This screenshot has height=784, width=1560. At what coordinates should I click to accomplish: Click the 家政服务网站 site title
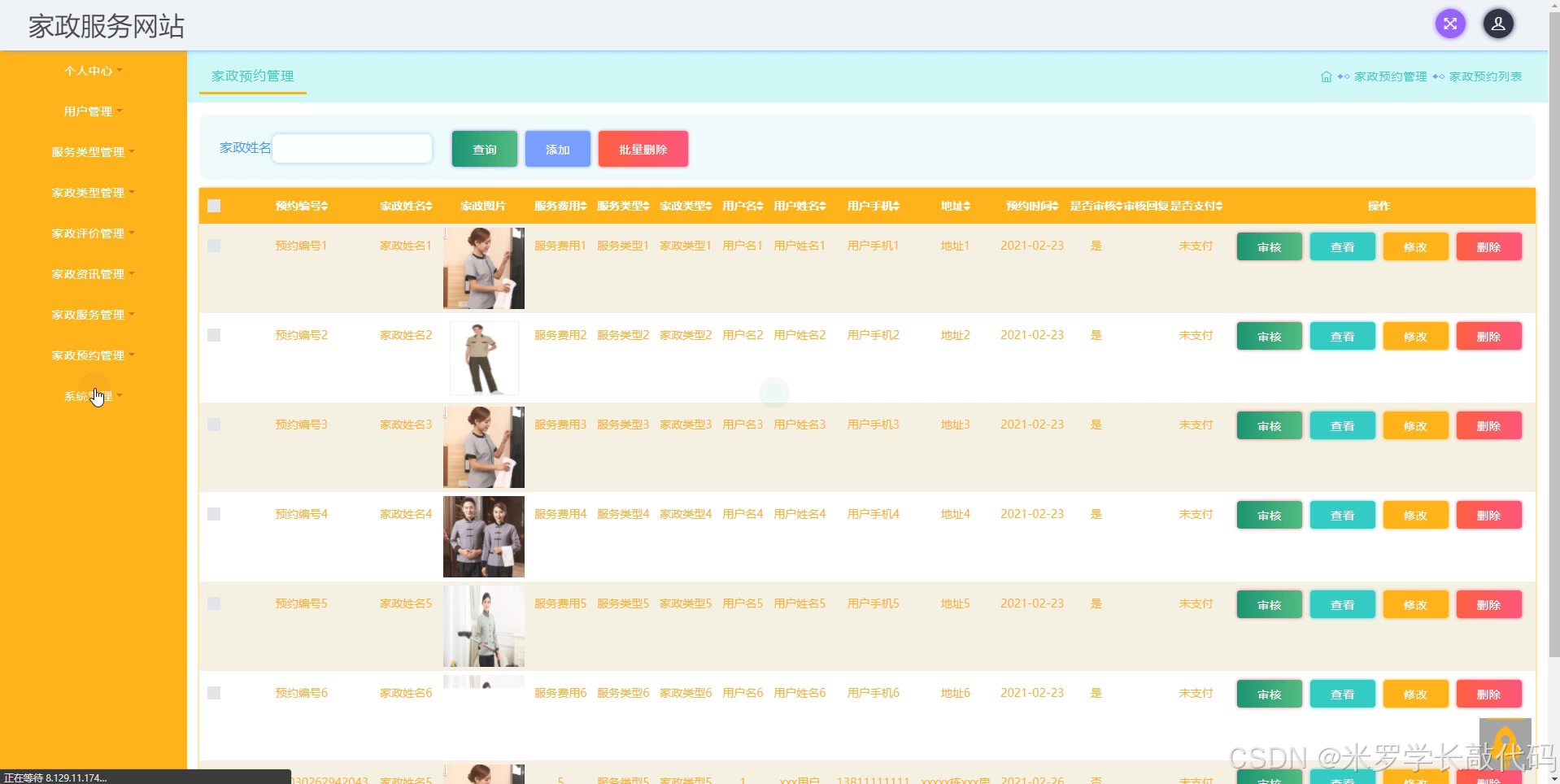tap(107, 26)
